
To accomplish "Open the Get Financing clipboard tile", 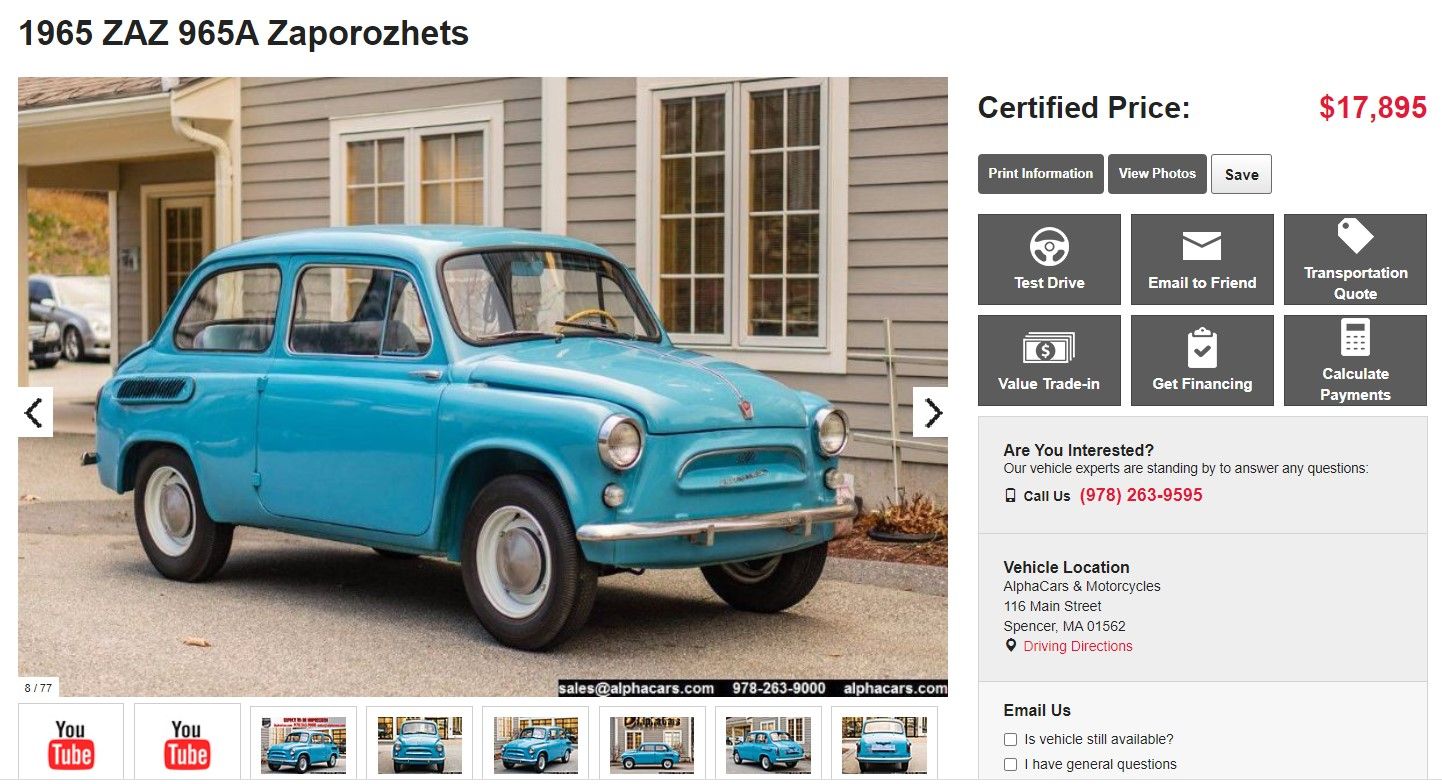I will click(x=1202, y=360).
